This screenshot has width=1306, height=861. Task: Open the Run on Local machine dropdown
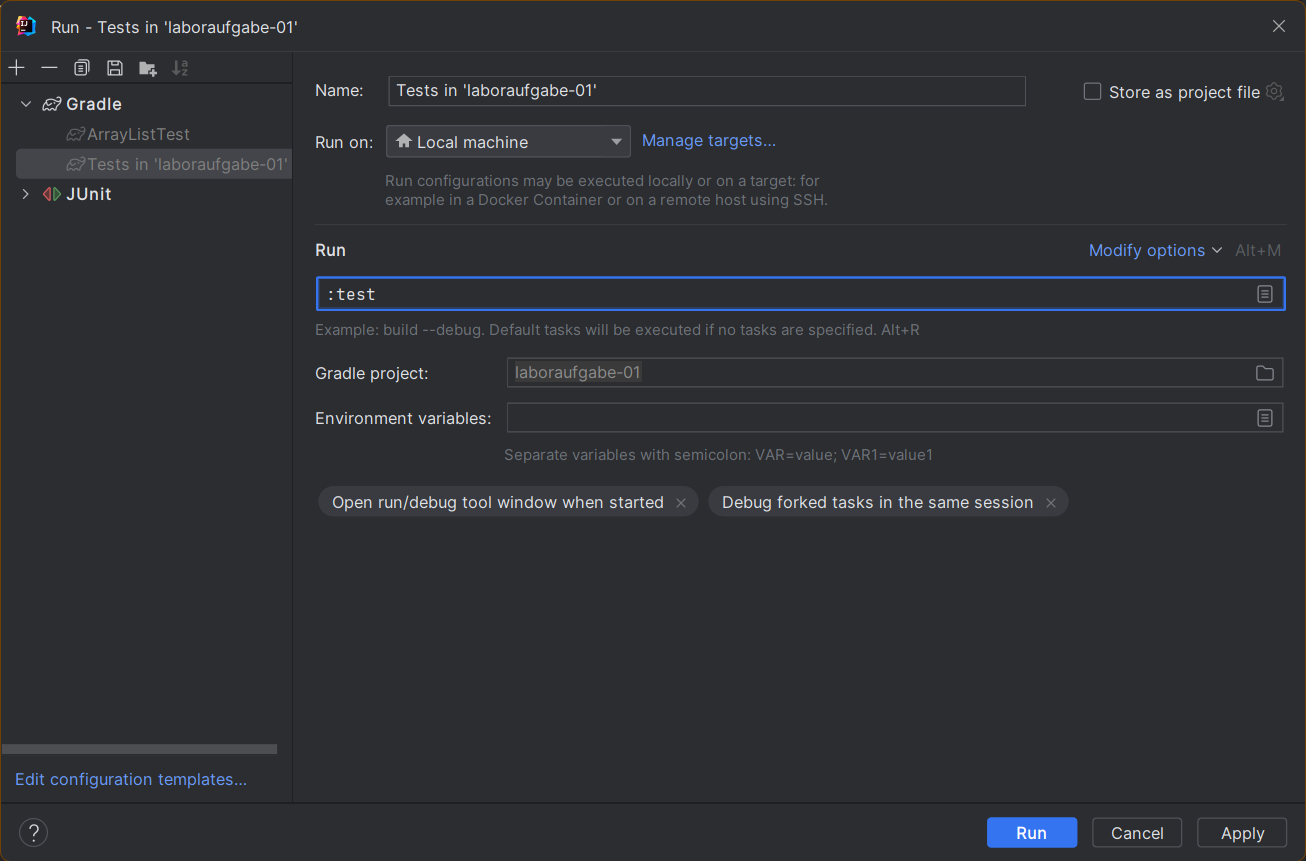(508, 142)
